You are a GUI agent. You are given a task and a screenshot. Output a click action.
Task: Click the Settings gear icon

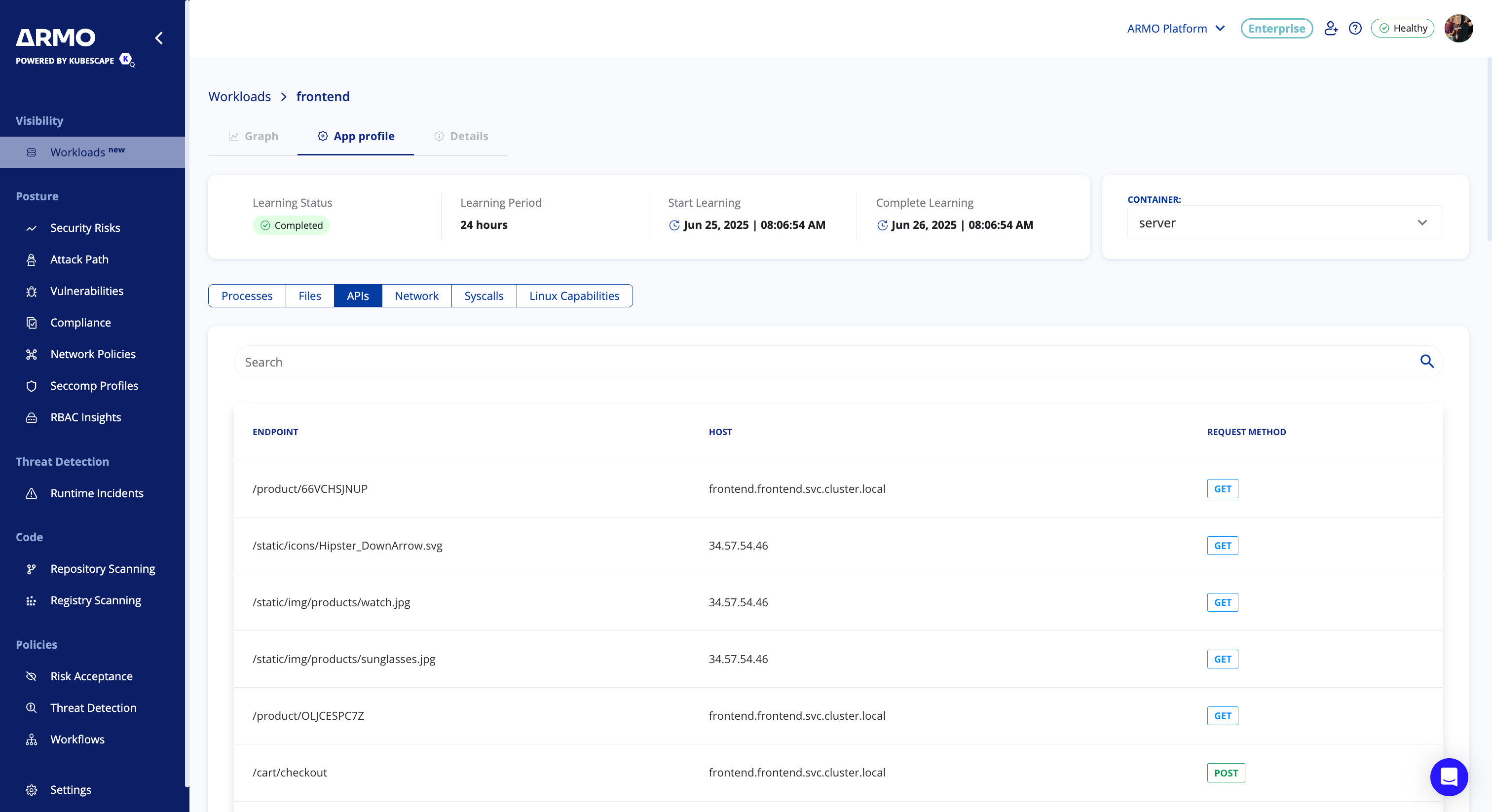[x=31, y=790]
